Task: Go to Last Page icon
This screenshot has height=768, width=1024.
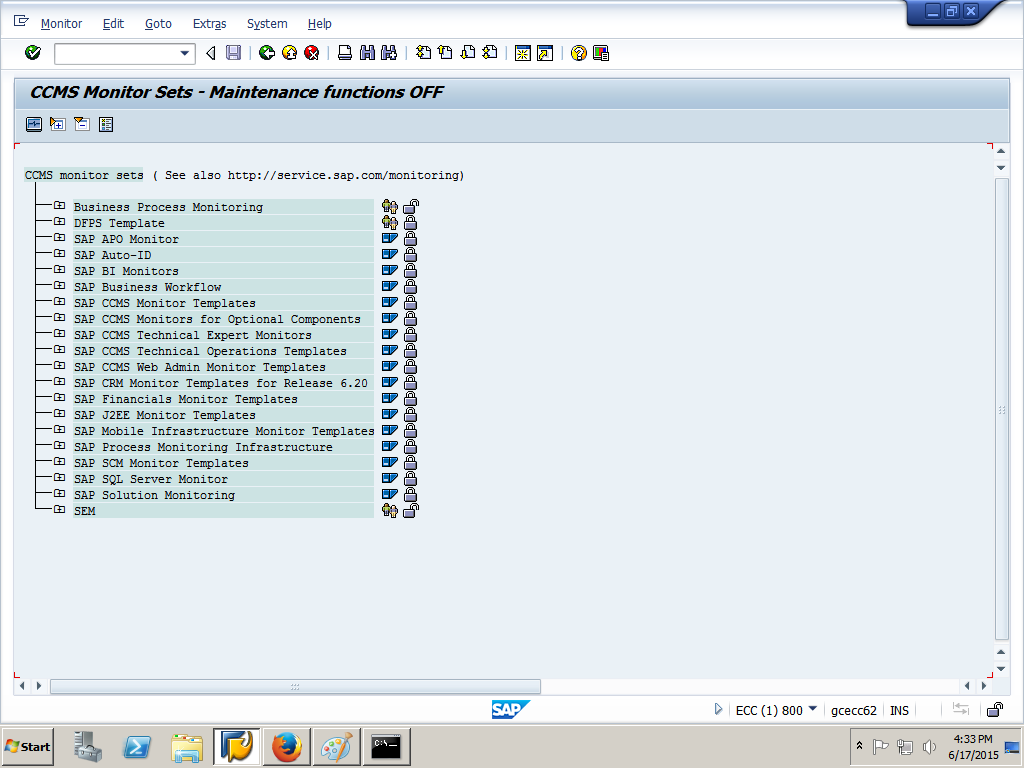Action: click(x=490, y=53)
